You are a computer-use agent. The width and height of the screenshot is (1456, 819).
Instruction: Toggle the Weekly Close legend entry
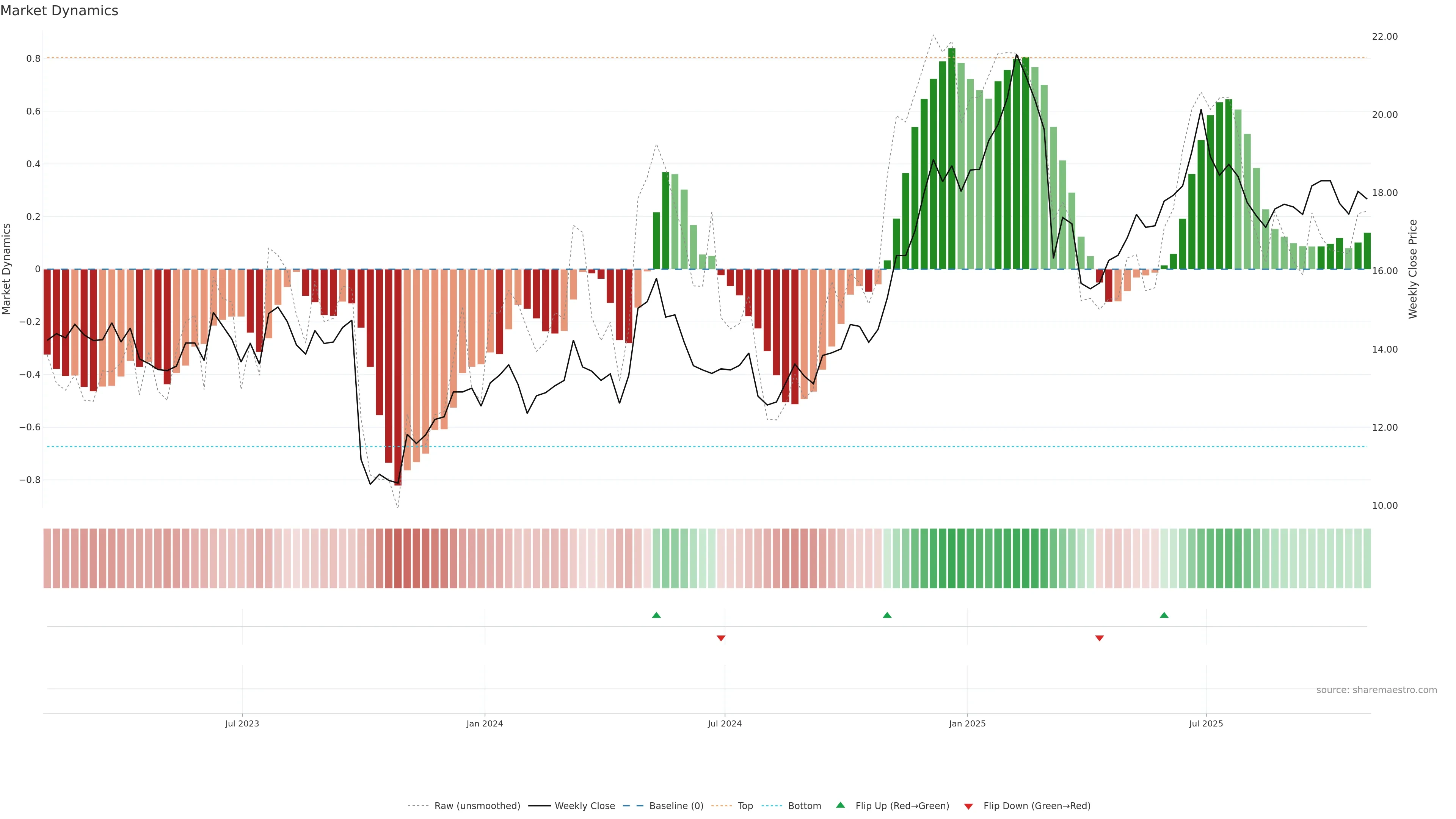(584, 806)
